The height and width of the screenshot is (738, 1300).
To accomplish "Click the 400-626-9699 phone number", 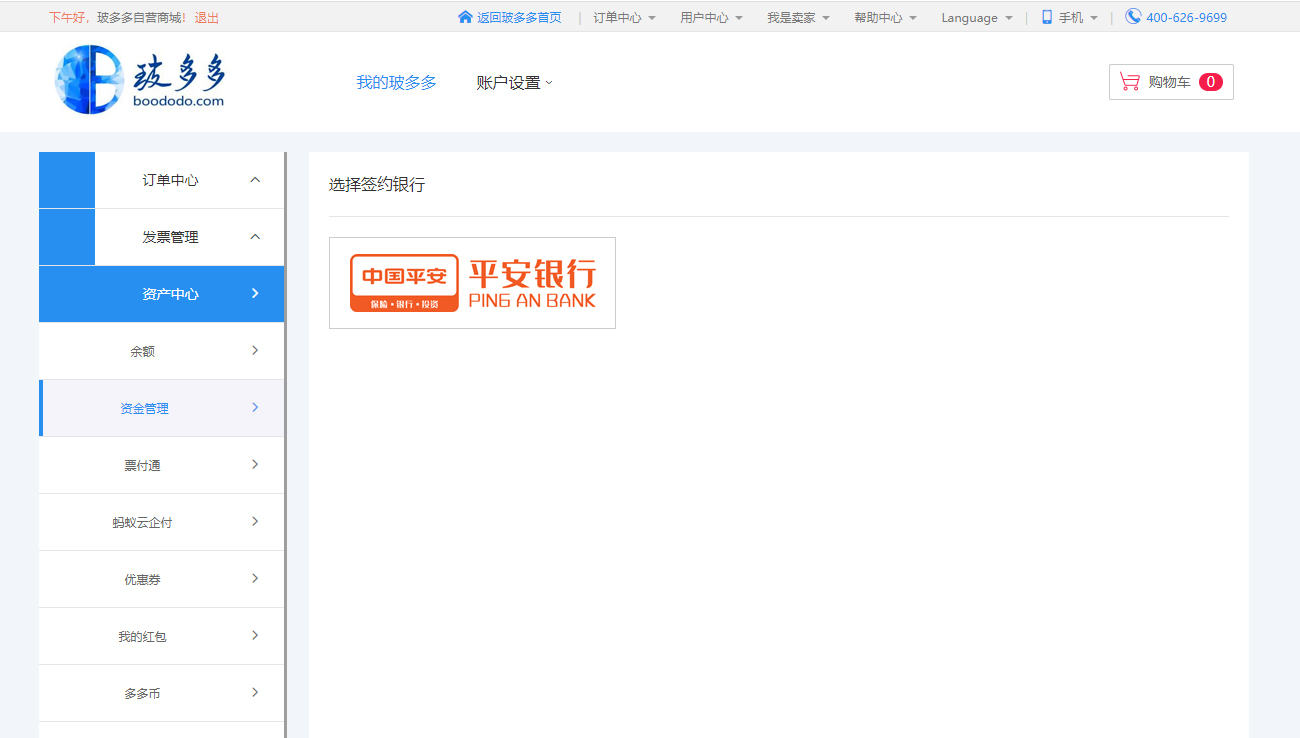I will tap(1186, 18).
